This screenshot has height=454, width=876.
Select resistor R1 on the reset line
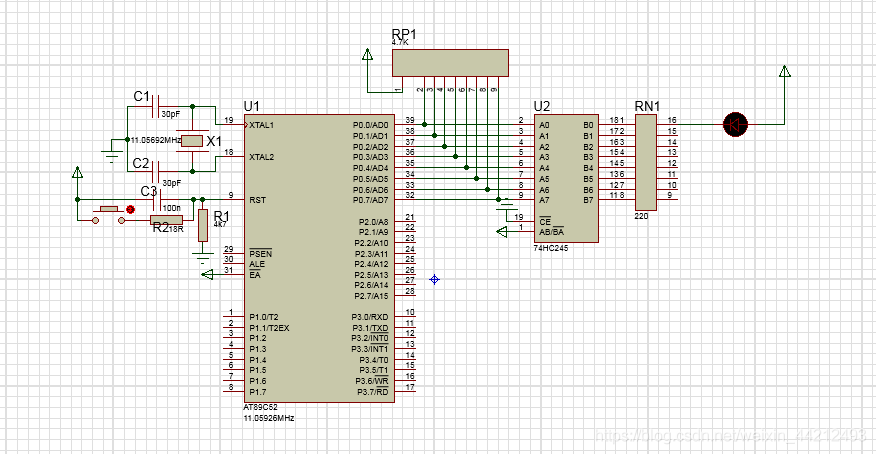pyautogui.click(x=203, y=225)
